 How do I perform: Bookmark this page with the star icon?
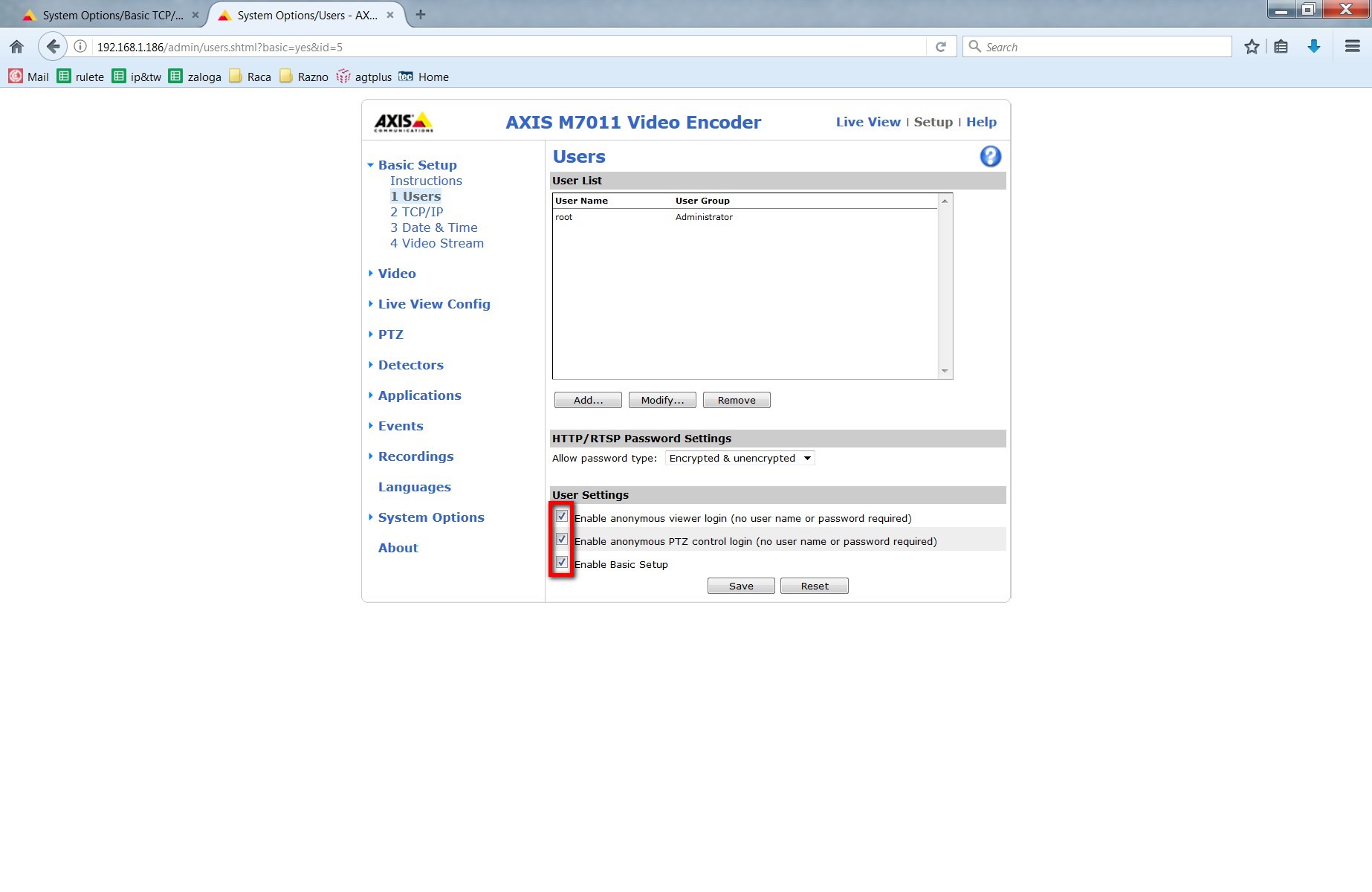(x=1252, y=47)
